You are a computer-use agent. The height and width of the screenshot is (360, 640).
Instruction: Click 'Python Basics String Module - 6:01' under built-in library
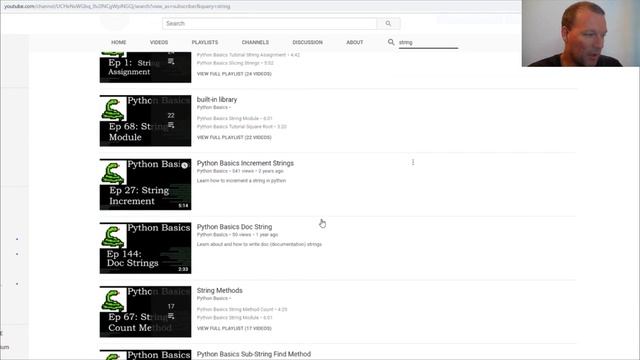[234, 118]
